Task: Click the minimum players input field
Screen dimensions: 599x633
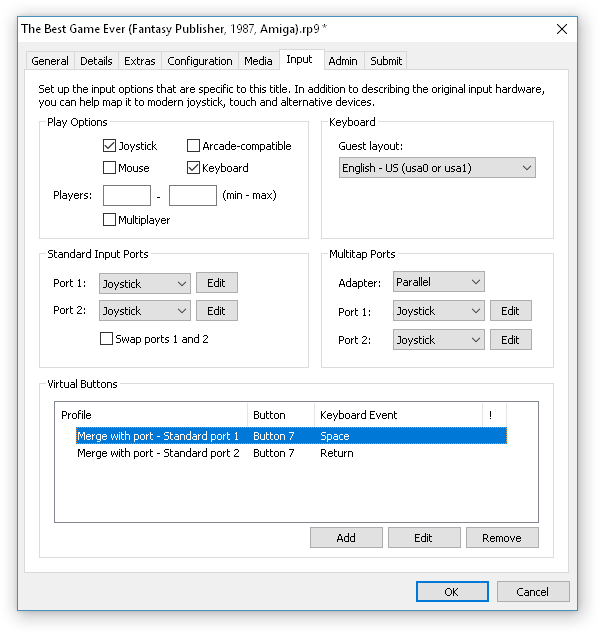Action: pyautogui.click(x=127, y=195)
